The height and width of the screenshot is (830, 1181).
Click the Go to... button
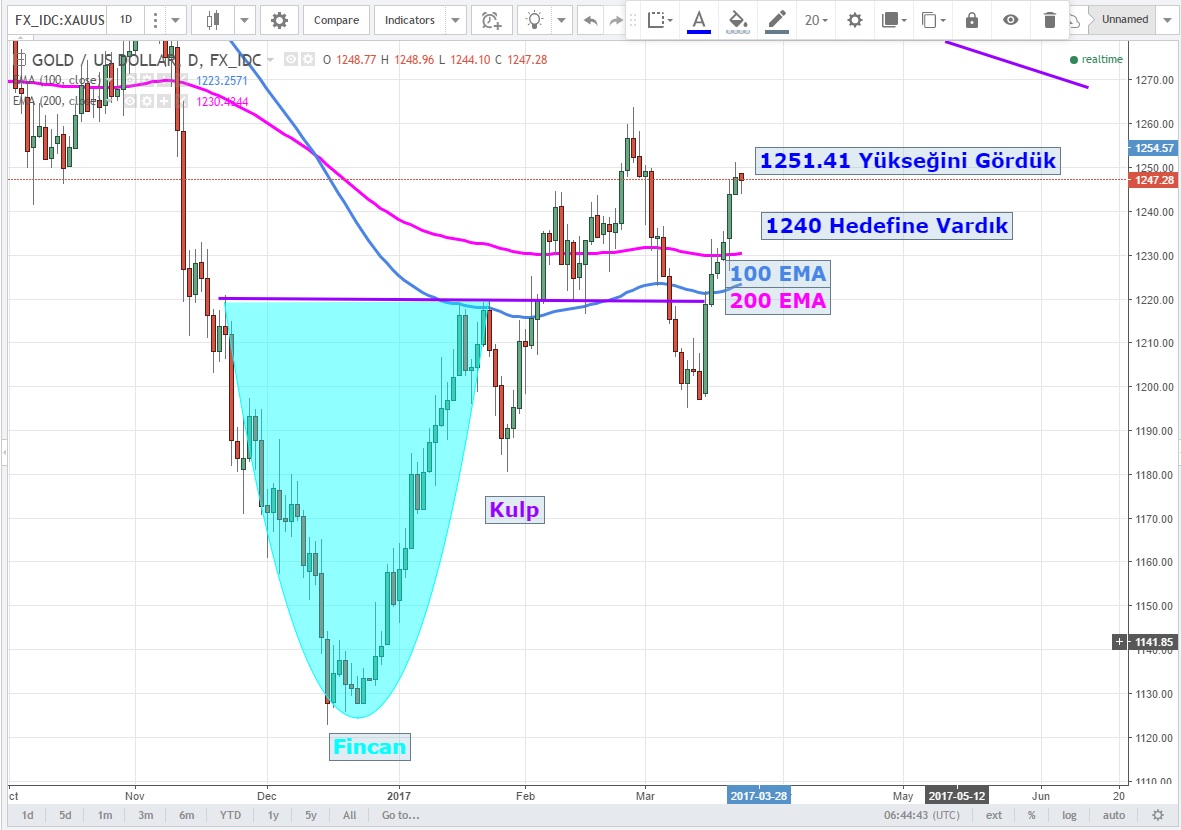click(400, 815)
